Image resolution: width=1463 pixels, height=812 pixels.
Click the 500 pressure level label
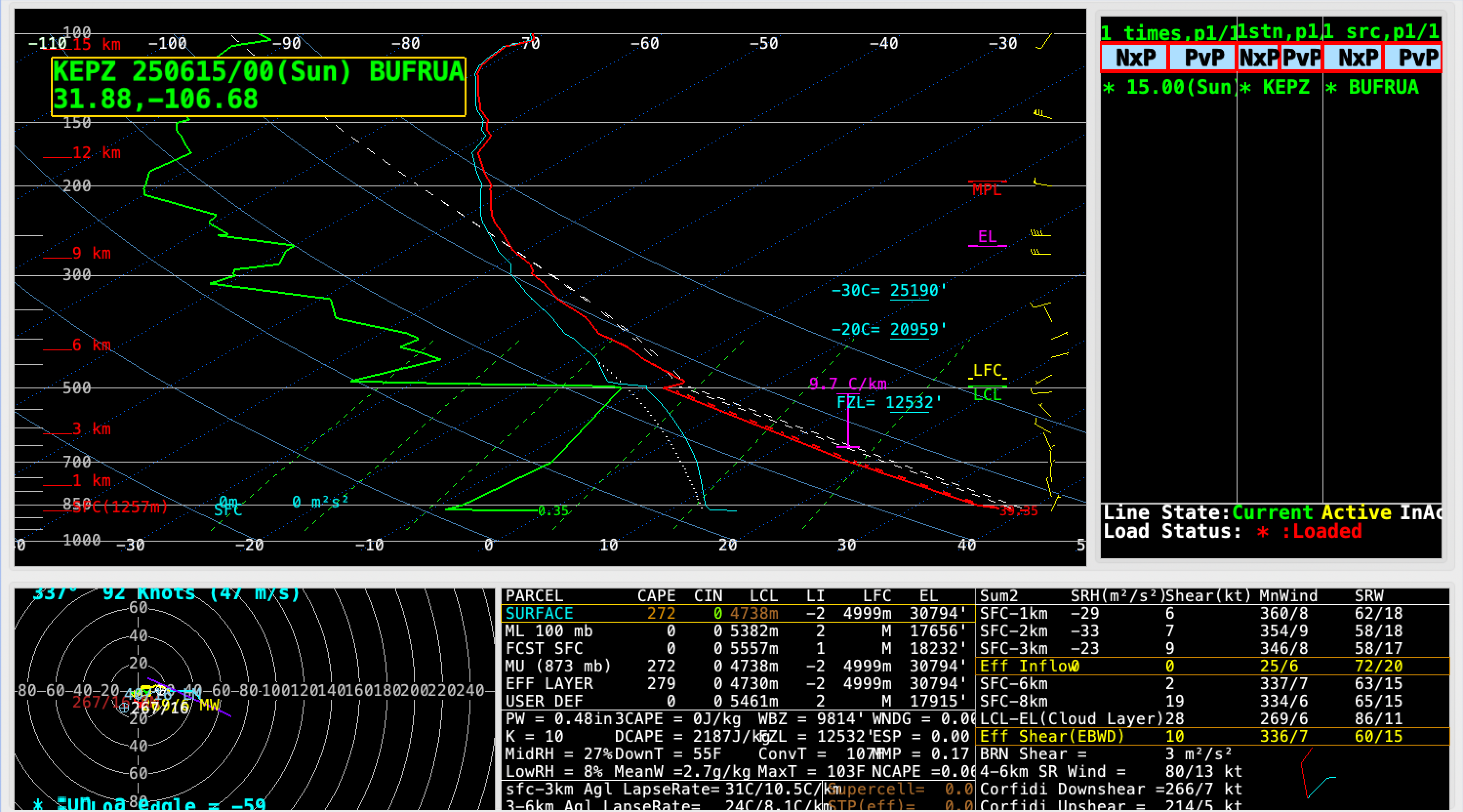click(x=77, y=388)
